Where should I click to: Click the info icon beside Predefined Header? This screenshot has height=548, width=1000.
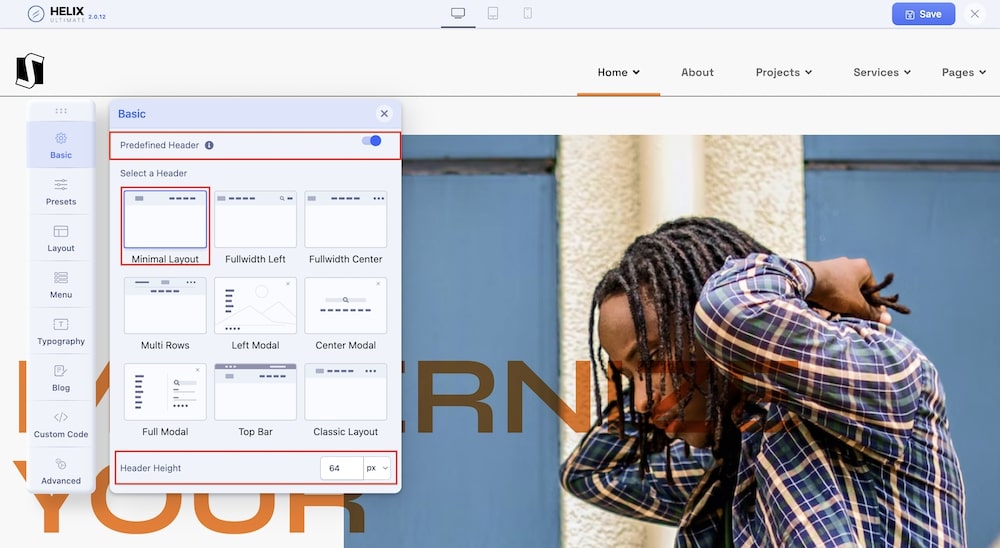[209, 145]
